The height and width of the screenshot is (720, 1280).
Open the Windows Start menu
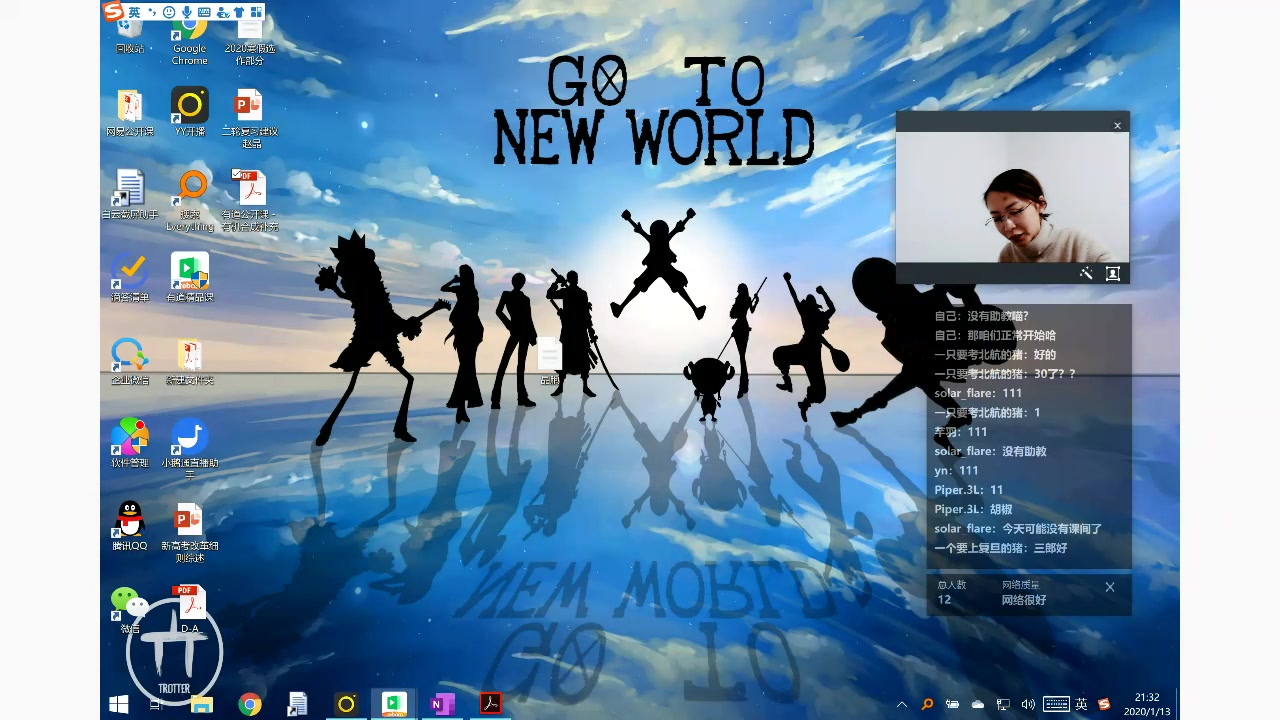(x=119, y=704)
